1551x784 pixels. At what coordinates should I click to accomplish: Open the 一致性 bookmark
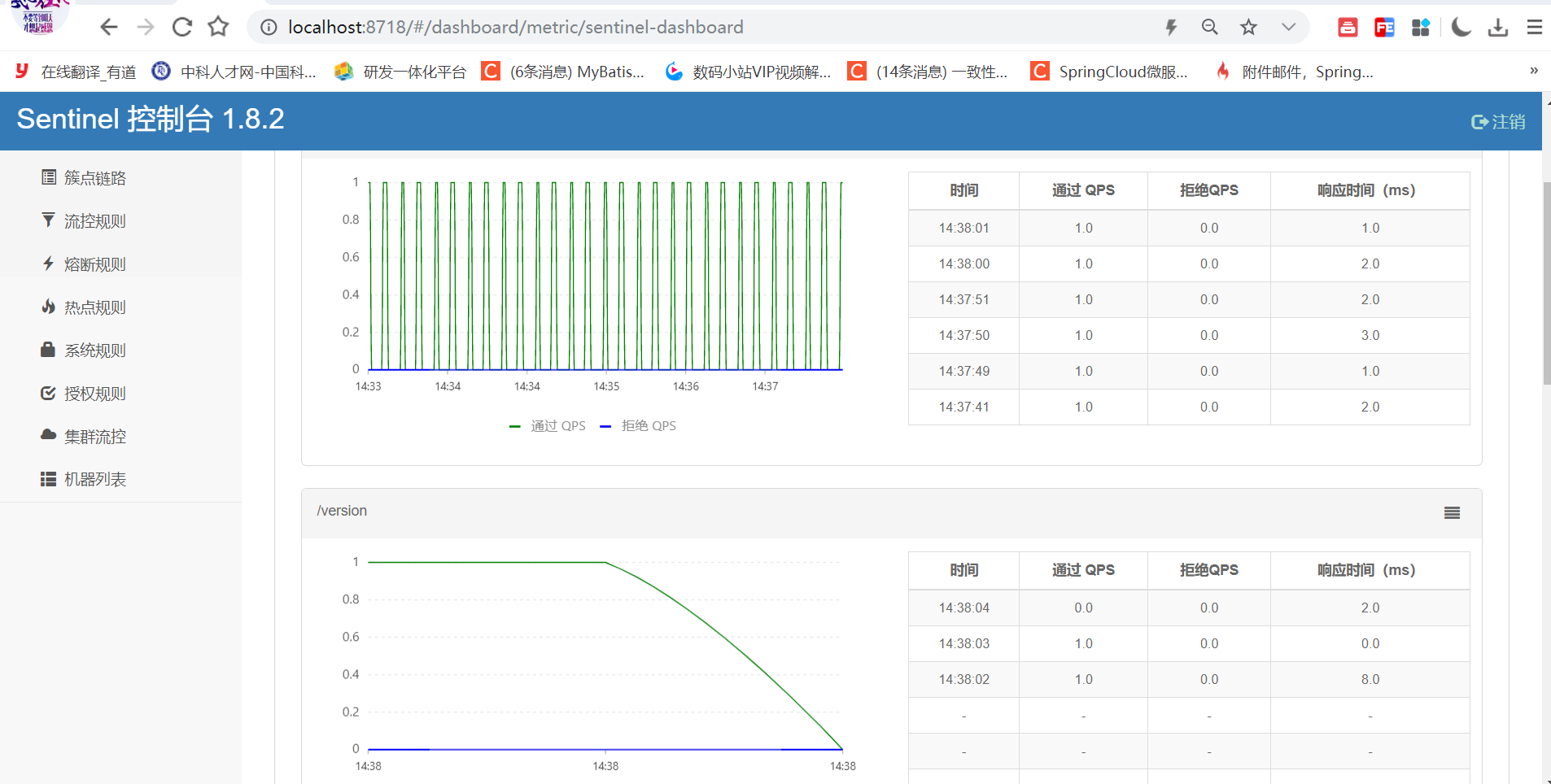coord(928,72)
